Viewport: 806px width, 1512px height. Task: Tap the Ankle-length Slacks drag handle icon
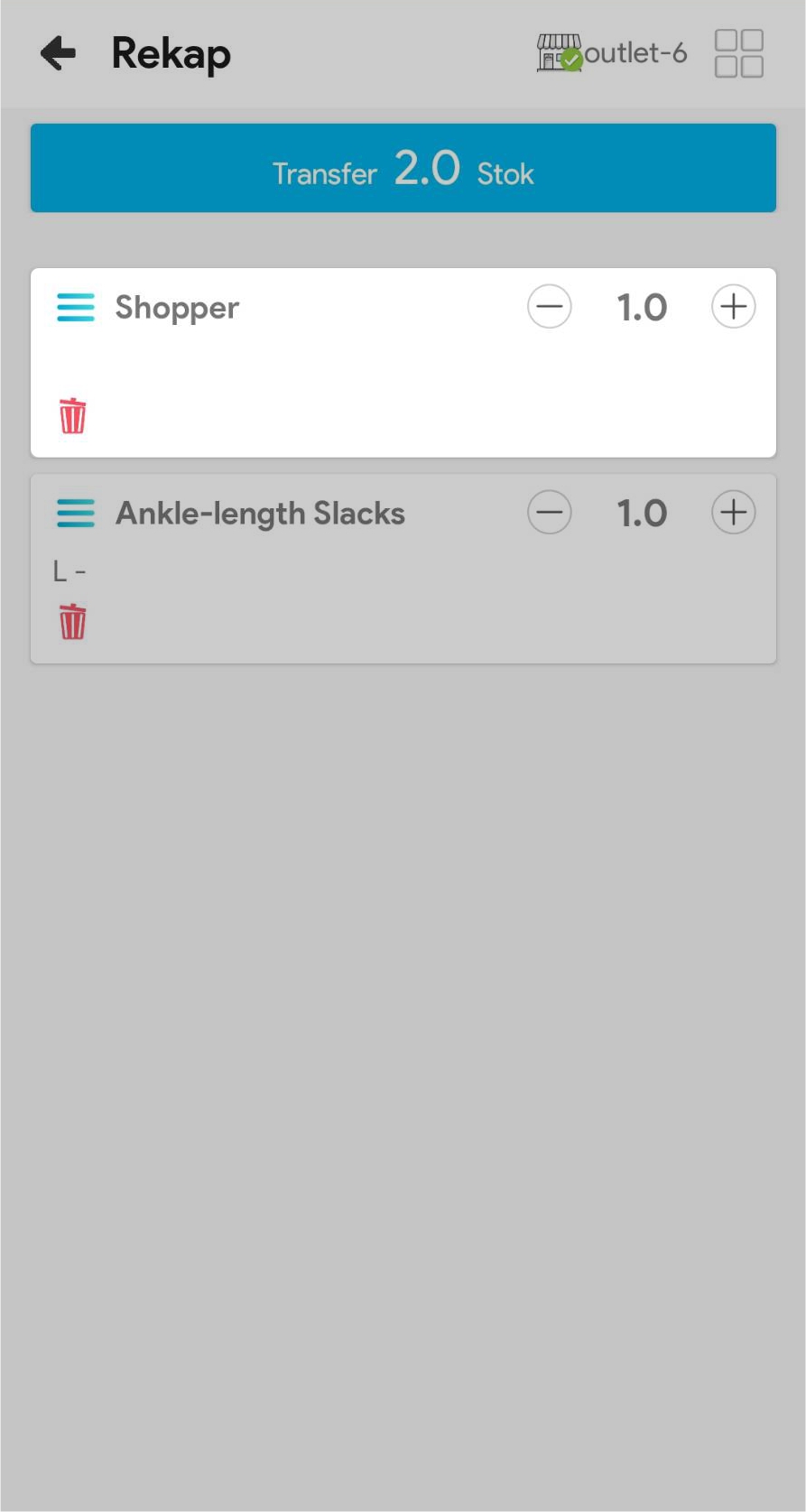(76, 513)
